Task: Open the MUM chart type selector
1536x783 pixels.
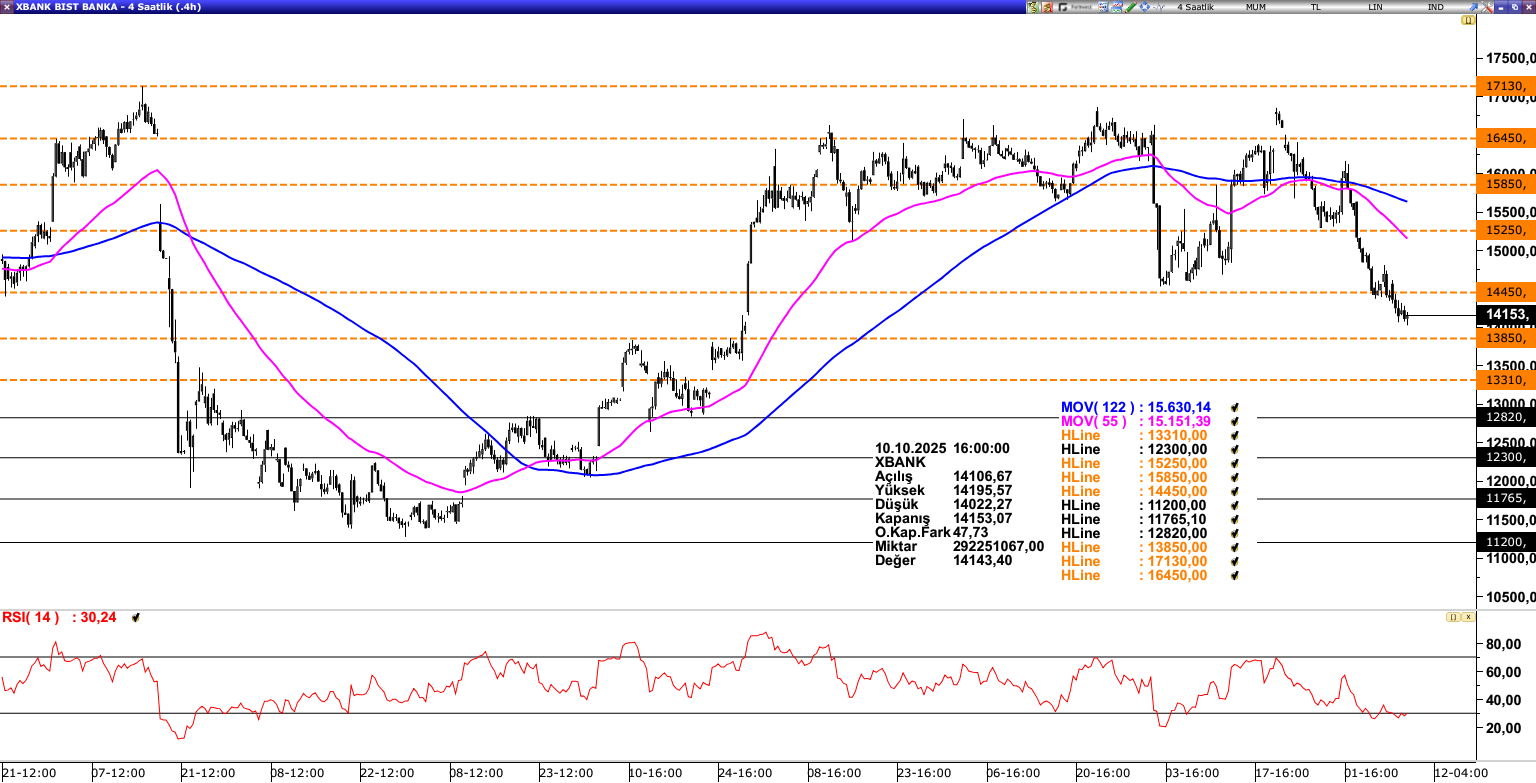Action: pos(1256,7)
